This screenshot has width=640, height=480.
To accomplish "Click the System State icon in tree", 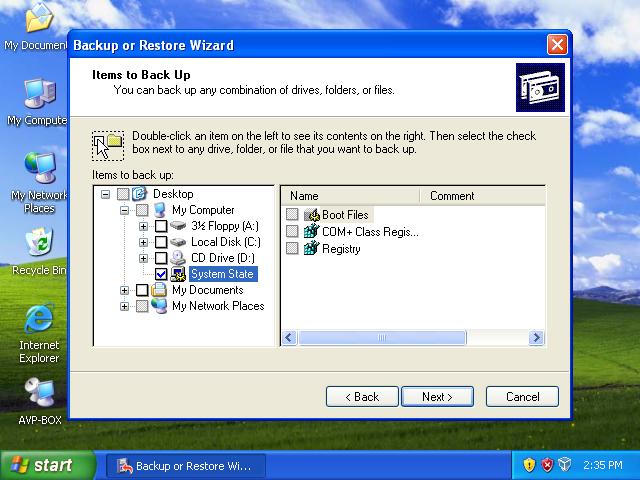I will click(x=178, y=274).
